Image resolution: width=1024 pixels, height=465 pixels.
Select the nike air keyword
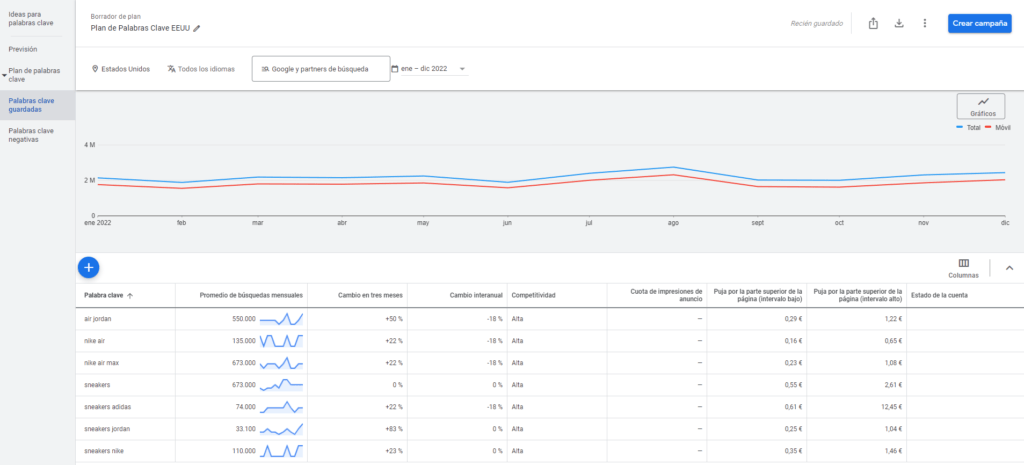coord(95,341)
